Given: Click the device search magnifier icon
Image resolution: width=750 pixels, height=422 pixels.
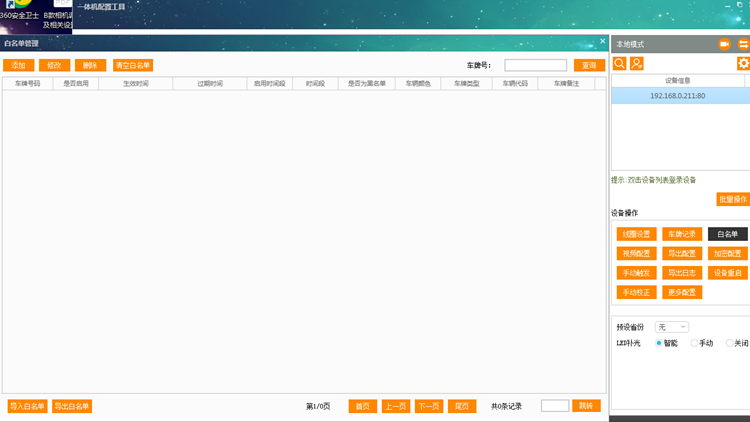Looking at the screenshot, I should (619, 64).
